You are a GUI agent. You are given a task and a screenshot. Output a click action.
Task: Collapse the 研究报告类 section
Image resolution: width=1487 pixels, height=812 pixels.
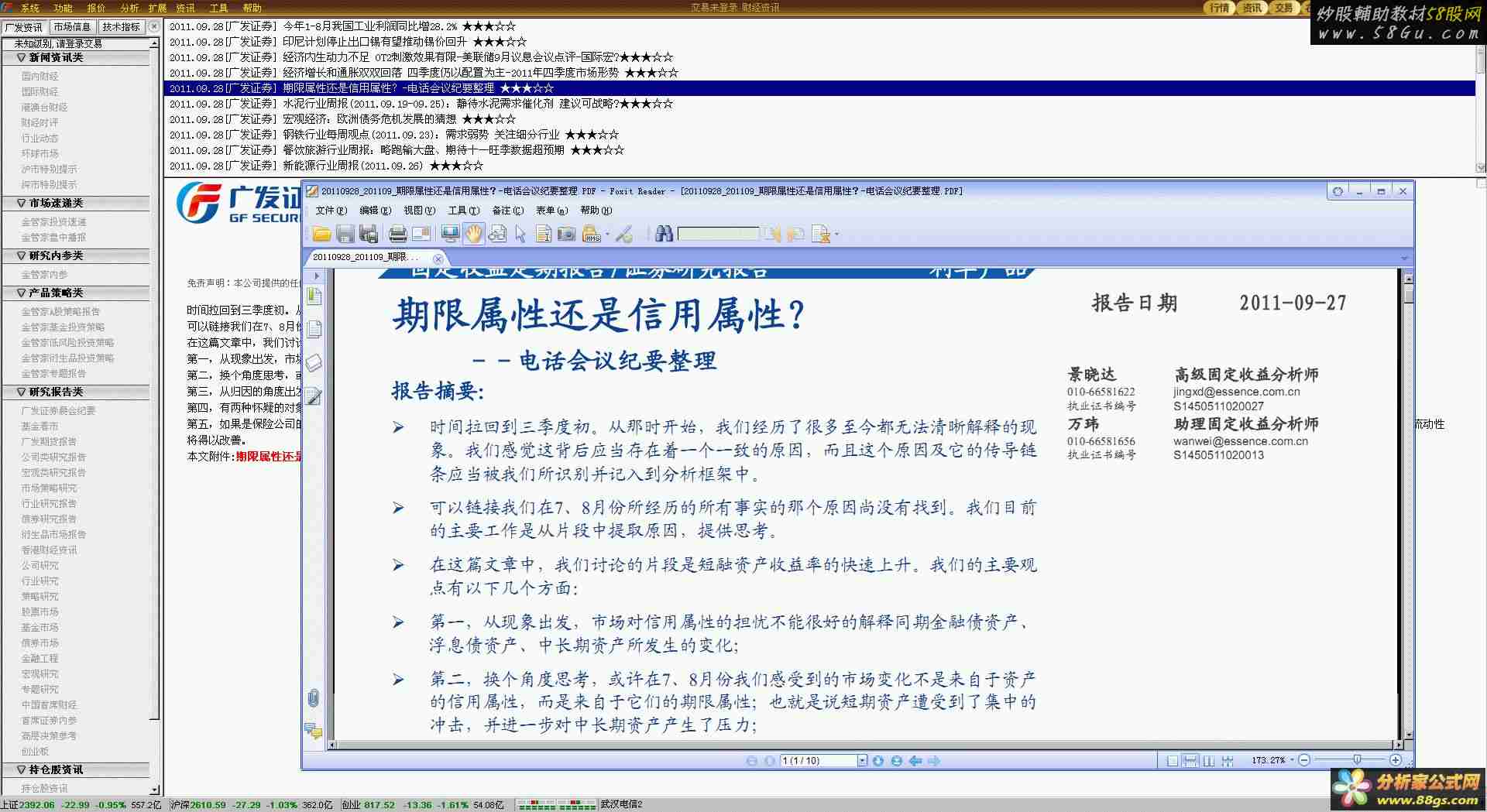pos(21,392)
